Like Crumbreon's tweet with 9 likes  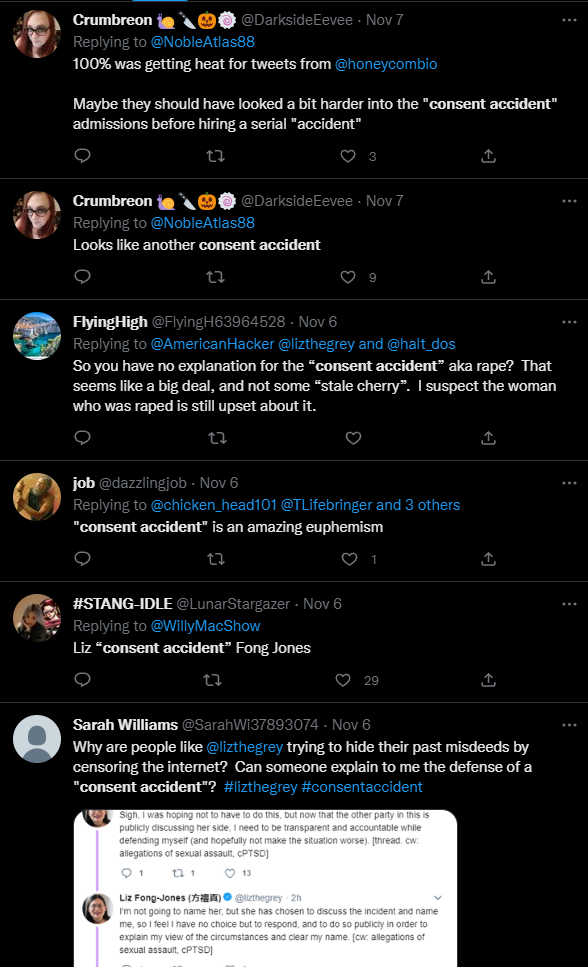click(348, 277)
